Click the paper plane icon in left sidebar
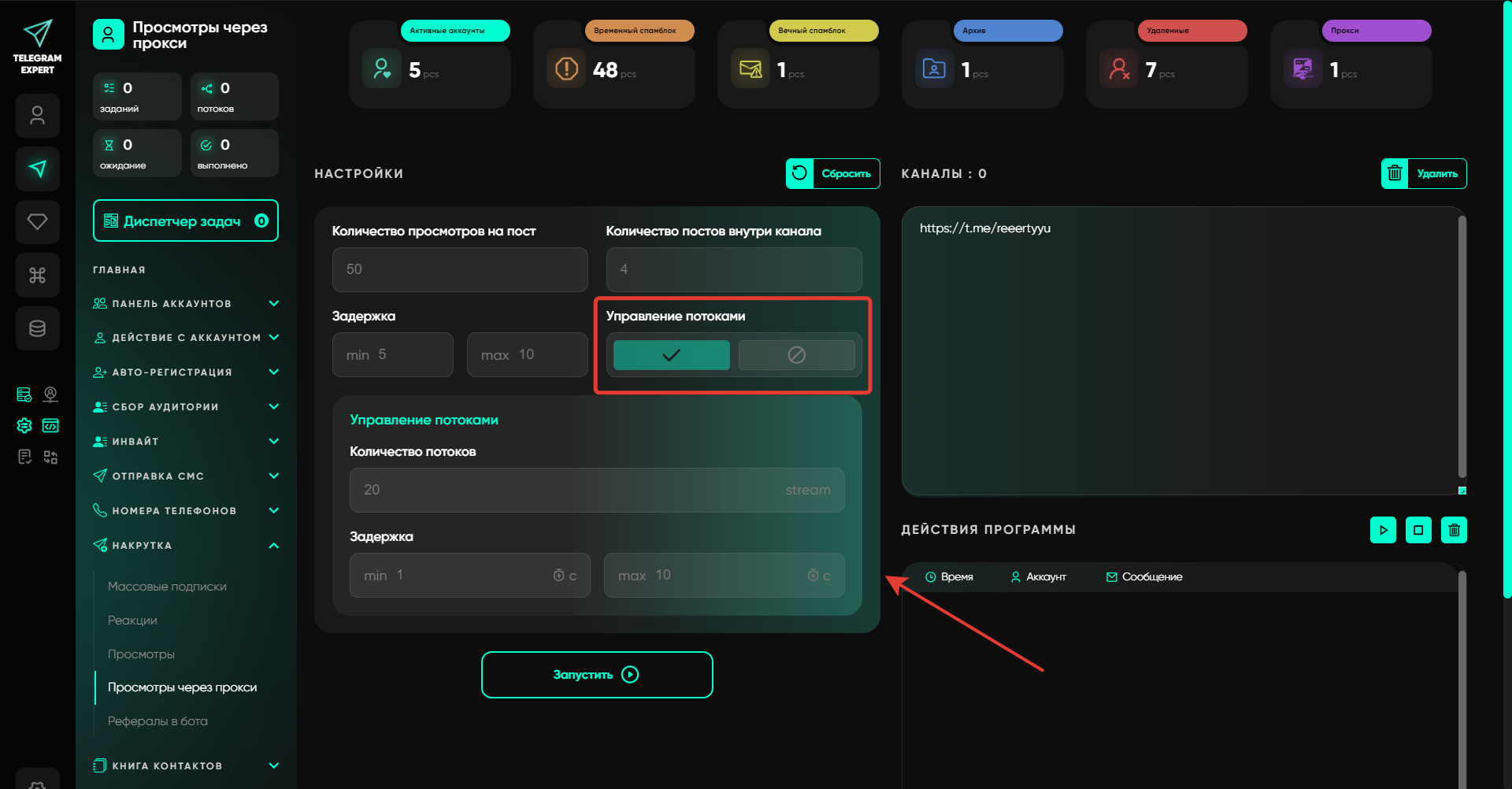1512x789 pixels. 37,169
